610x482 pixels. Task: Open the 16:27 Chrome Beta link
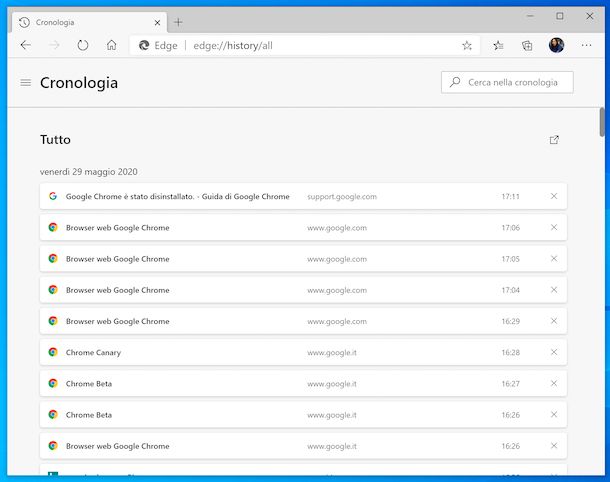click(89, 384)
